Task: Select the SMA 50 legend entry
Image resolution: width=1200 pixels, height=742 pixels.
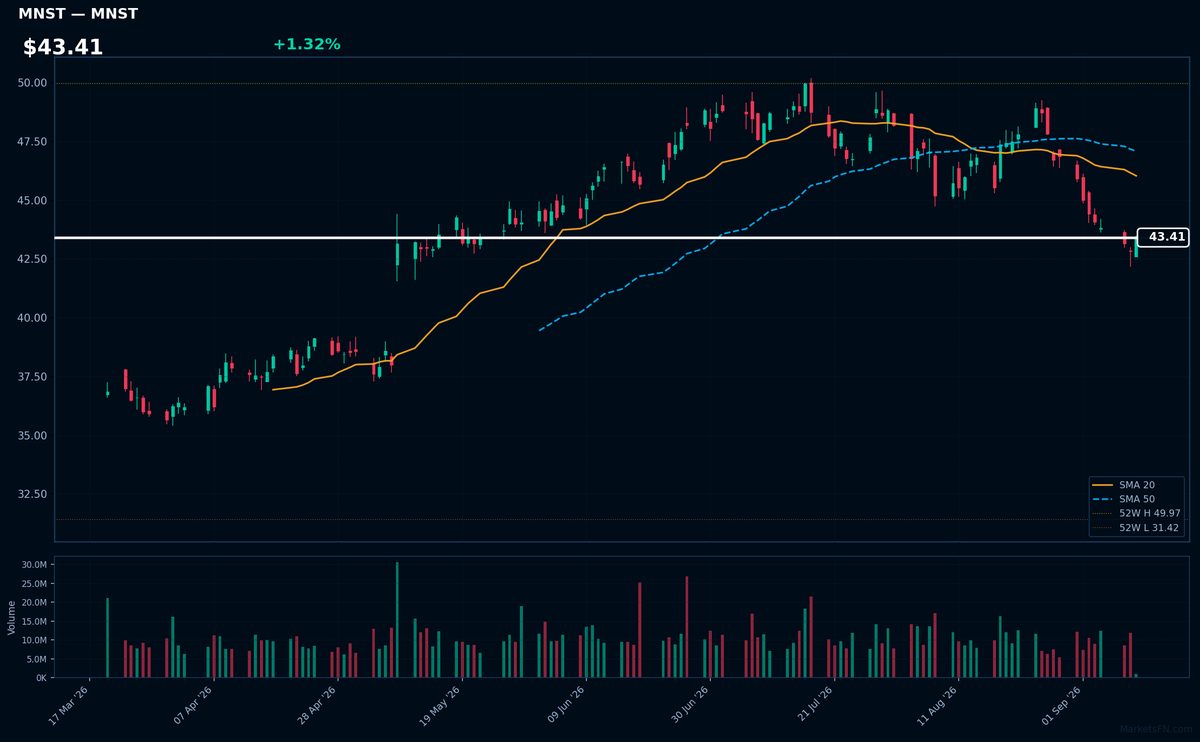Action: (1136, 499)
